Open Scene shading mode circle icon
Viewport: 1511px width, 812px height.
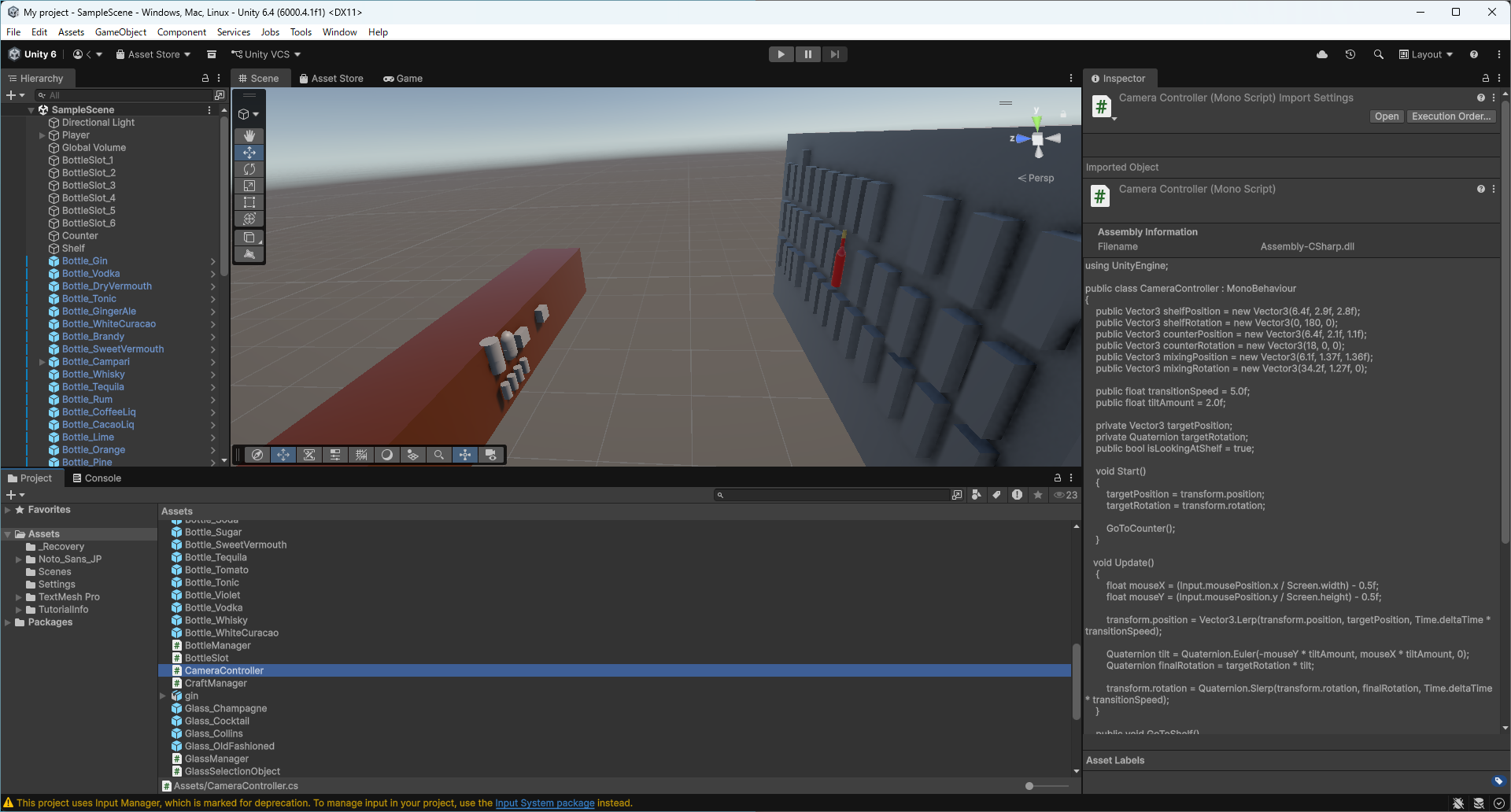[387, 455]
